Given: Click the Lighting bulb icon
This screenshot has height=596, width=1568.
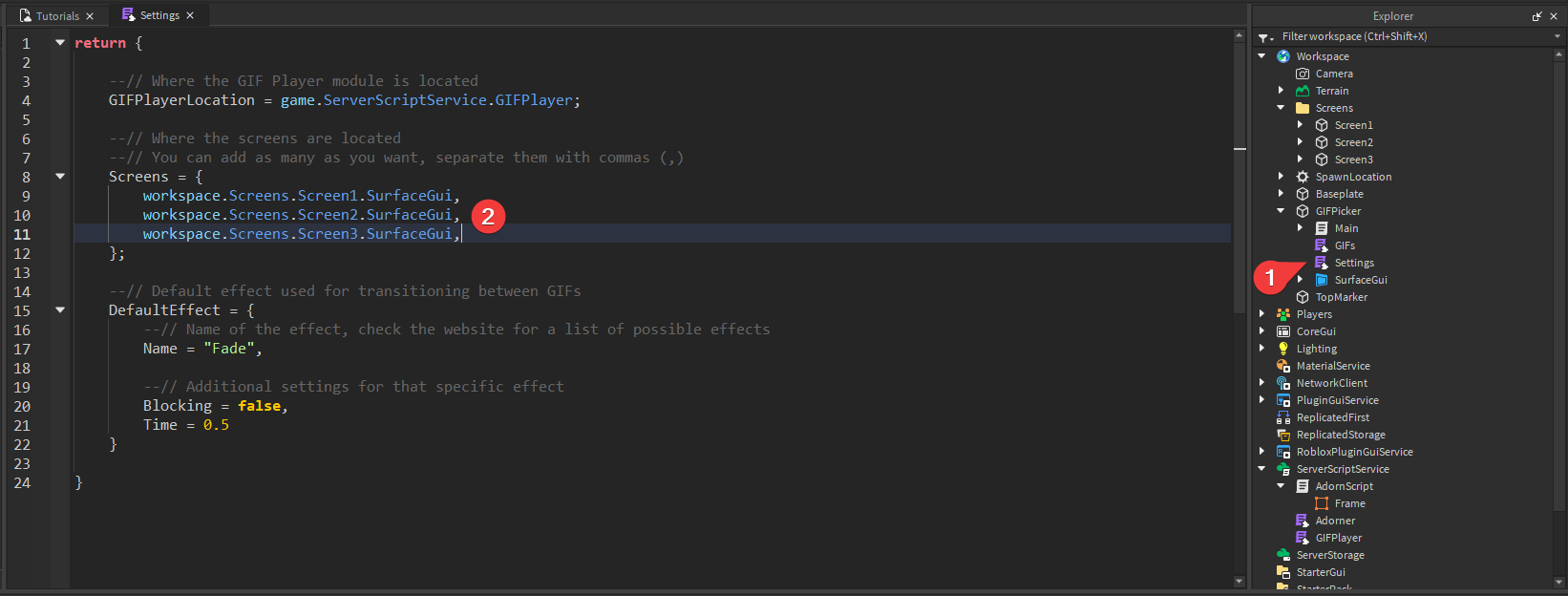Looking at the screenshot, I should point(1283,349).
